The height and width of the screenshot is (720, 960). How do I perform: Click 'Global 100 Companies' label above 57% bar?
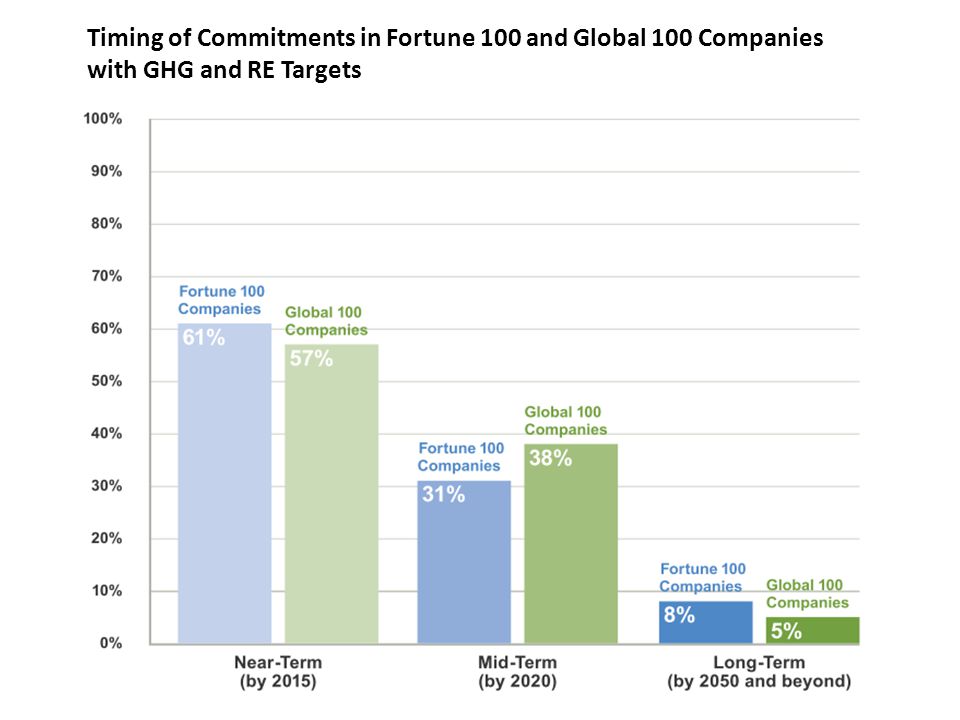(x=326, y=321)
